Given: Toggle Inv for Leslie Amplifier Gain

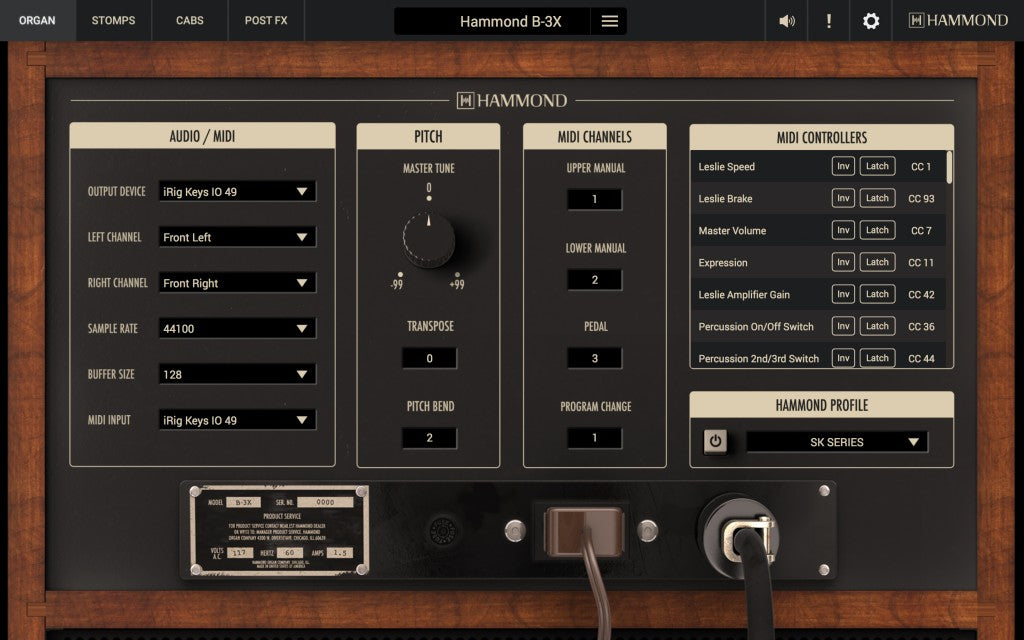Looking at the screenshot, I should pos(843,294).
